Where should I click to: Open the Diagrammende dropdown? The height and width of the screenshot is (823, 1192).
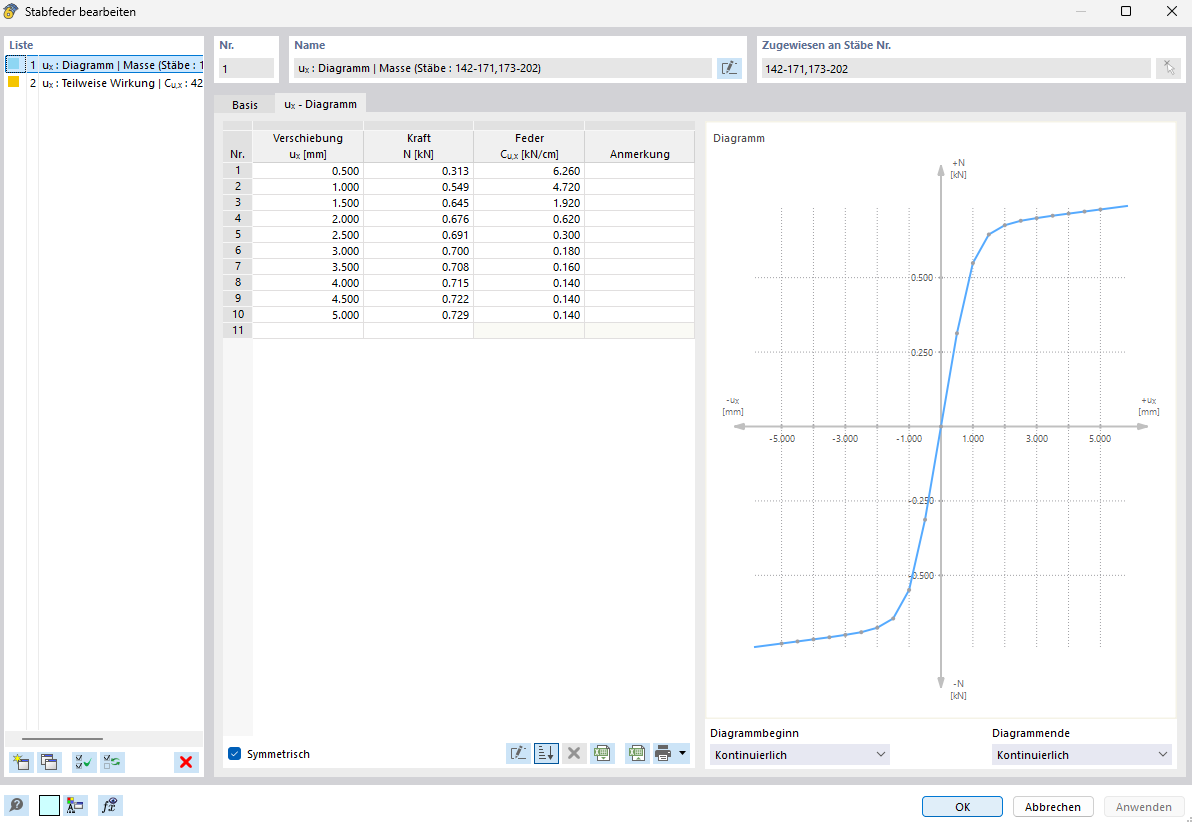(1081, 755)
